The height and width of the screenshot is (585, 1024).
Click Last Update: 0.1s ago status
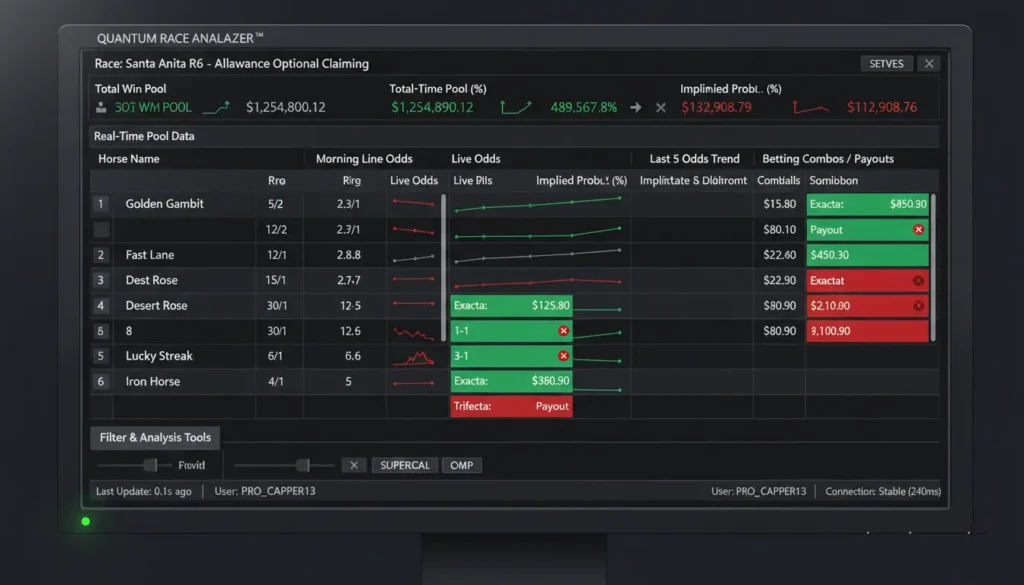pyautogui.click(x=144, y=492)
